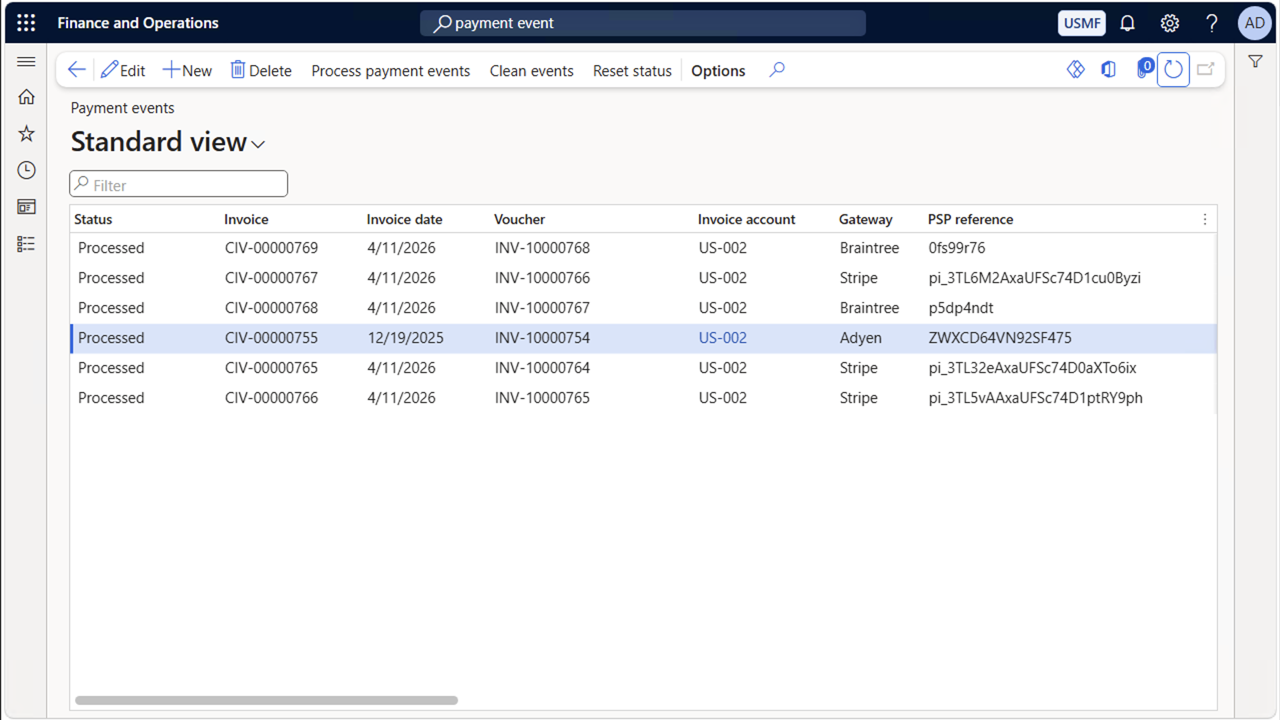This screenshot has height=720, width=1280.
Task: Open Favorites from the left sidebar
Action: 26,133
